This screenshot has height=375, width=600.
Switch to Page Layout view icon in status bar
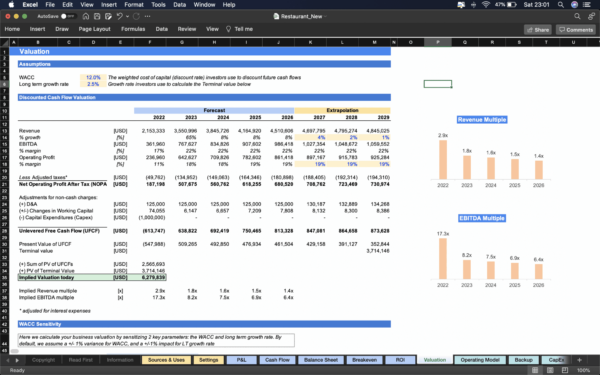[550, 370]
